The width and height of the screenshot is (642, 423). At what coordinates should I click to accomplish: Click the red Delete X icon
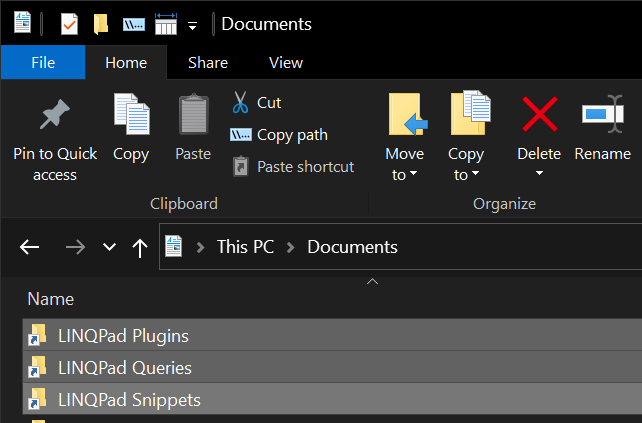click(x=540, y=114)
